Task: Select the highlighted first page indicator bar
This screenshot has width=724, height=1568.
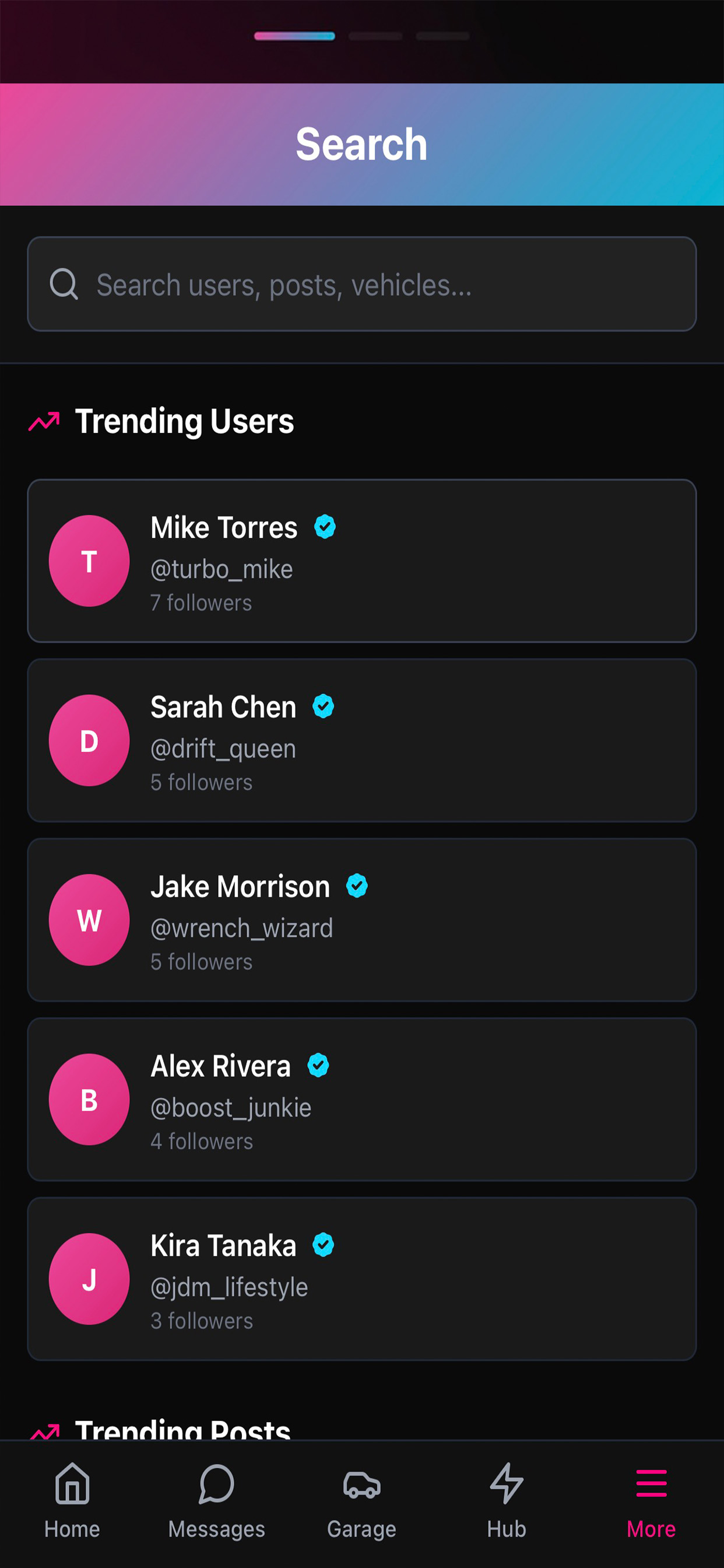Action: (x=294, y=36)
